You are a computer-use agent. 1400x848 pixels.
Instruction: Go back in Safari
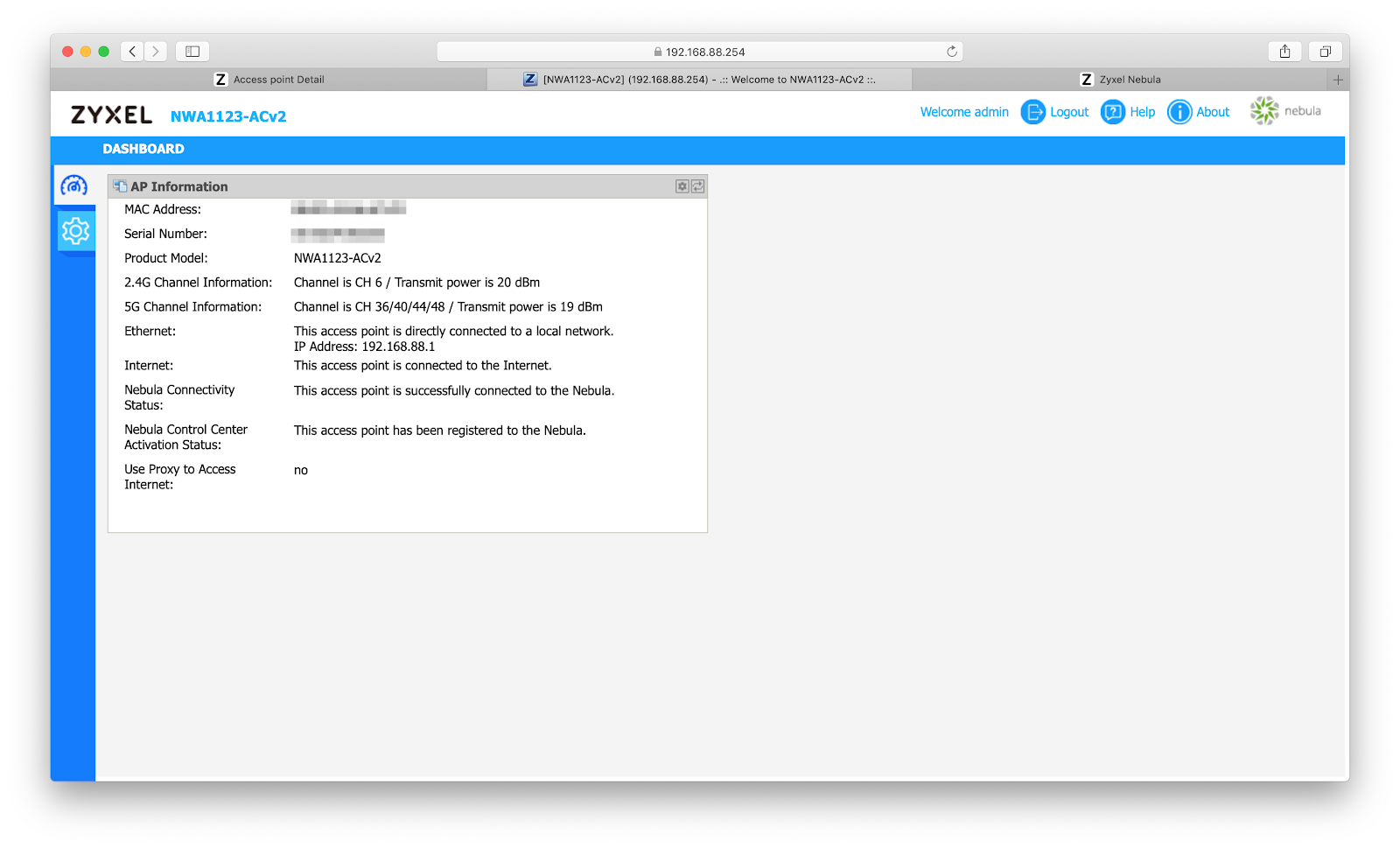coord(132,52)
